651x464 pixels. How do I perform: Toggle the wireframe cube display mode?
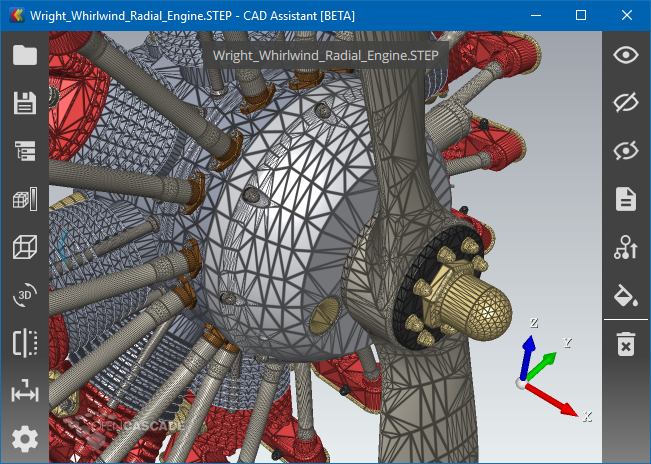[x=25, y=247]
